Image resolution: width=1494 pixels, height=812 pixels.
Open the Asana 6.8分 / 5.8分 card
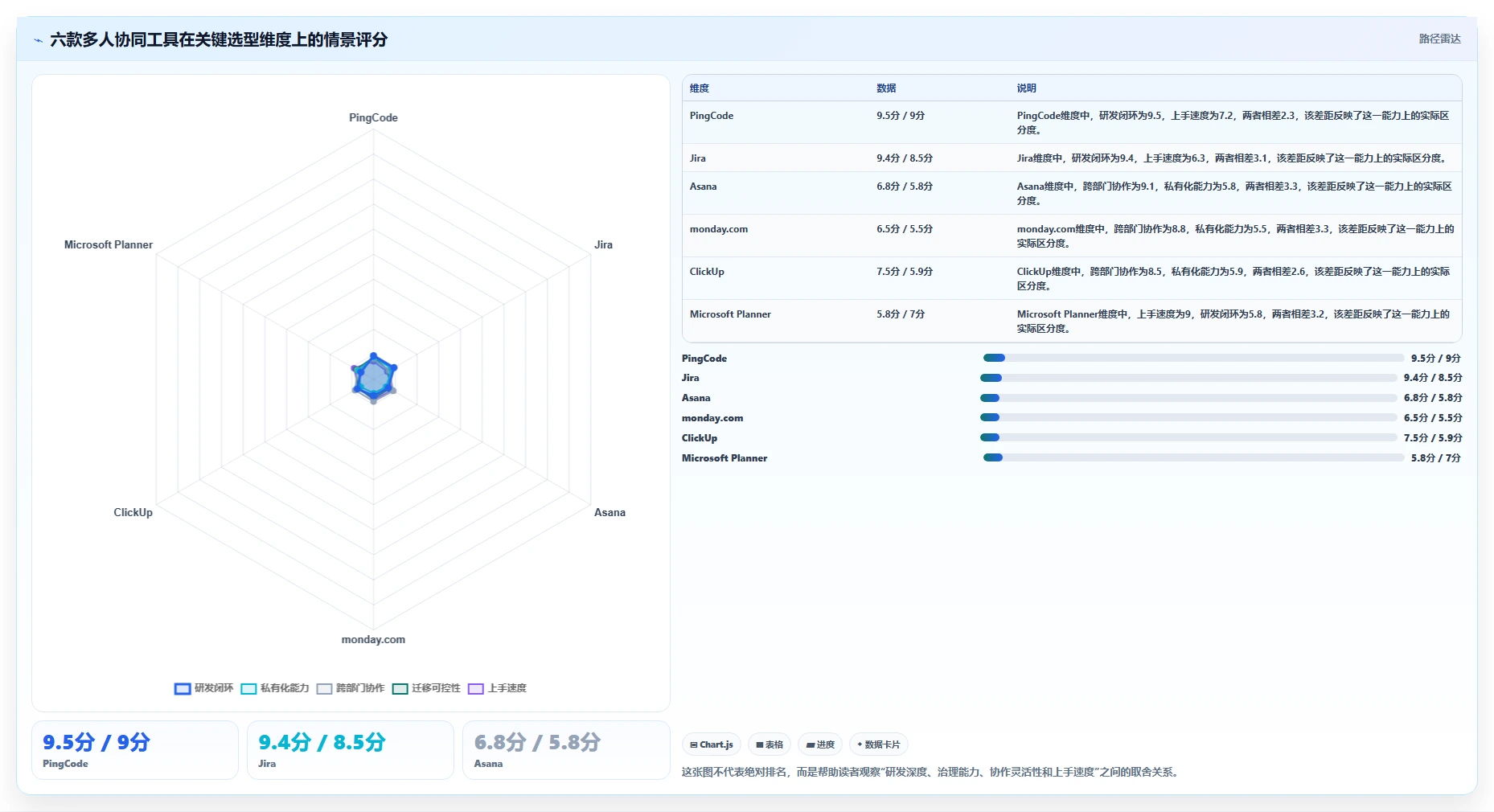[x=566, y=750]
